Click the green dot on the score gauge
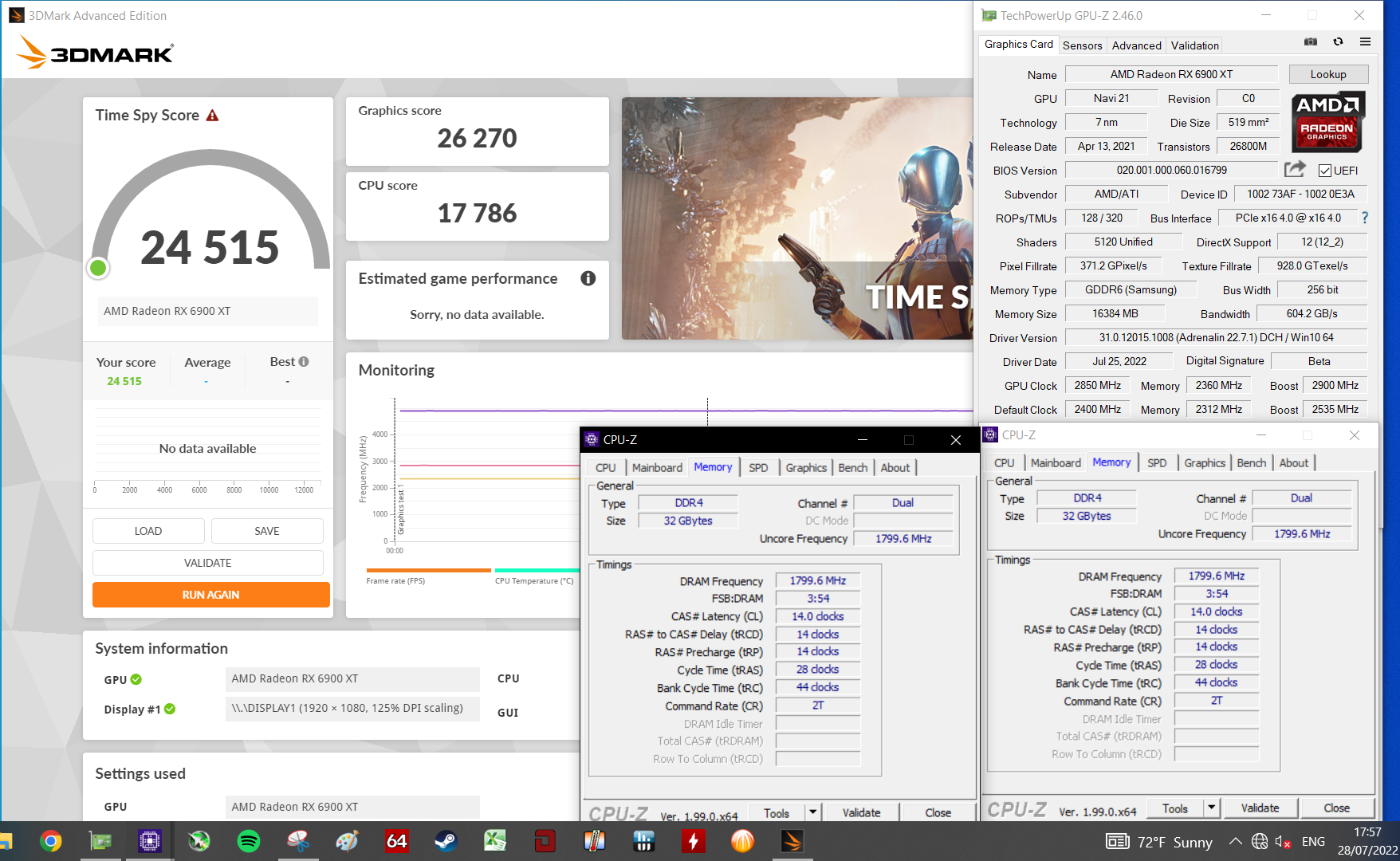The height and width of the screenshot is (861, 1400). [99, 268]
